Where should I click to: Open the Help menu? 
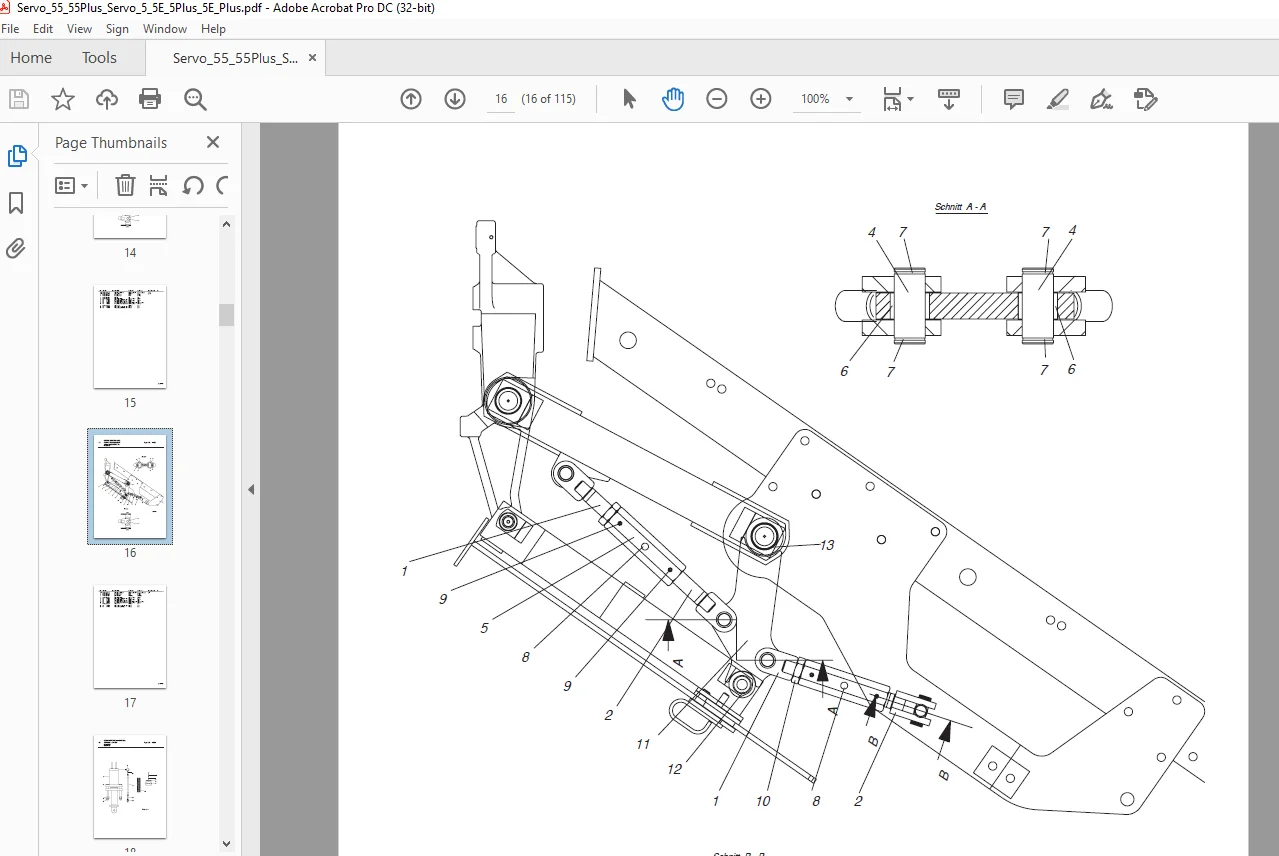tap(213, 29)
